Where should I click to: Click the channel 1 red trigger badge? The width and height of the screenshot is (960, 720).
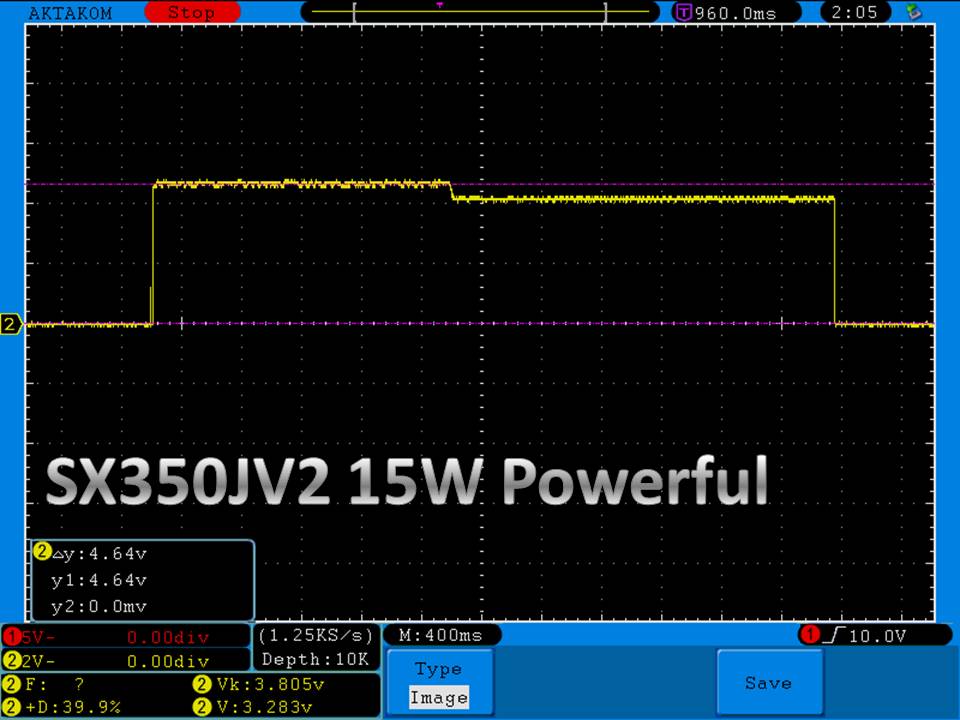coord(808,635)
